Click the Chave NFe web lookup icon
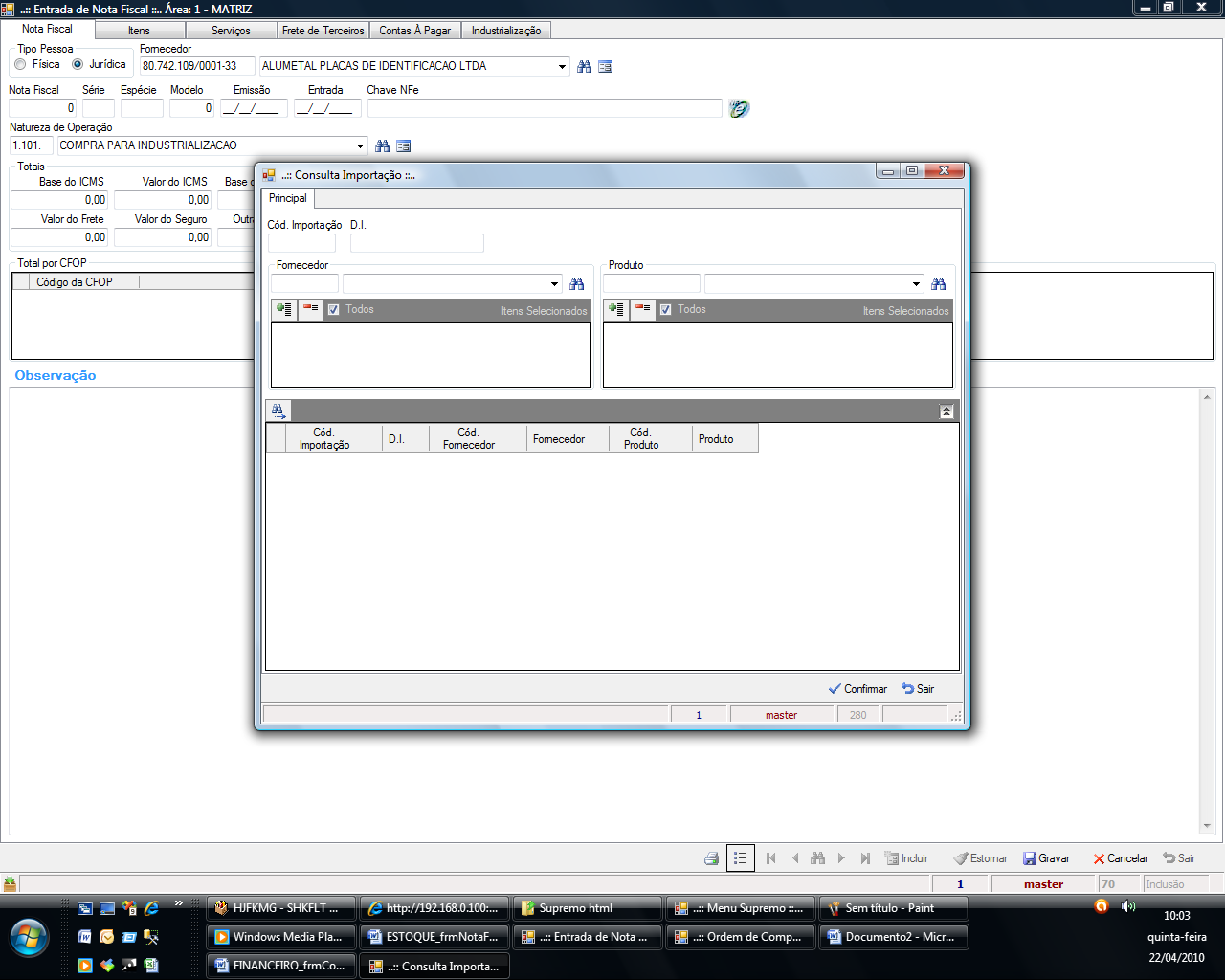The height and width of the screenshot is (980, 1225). (x=739, y=108)
